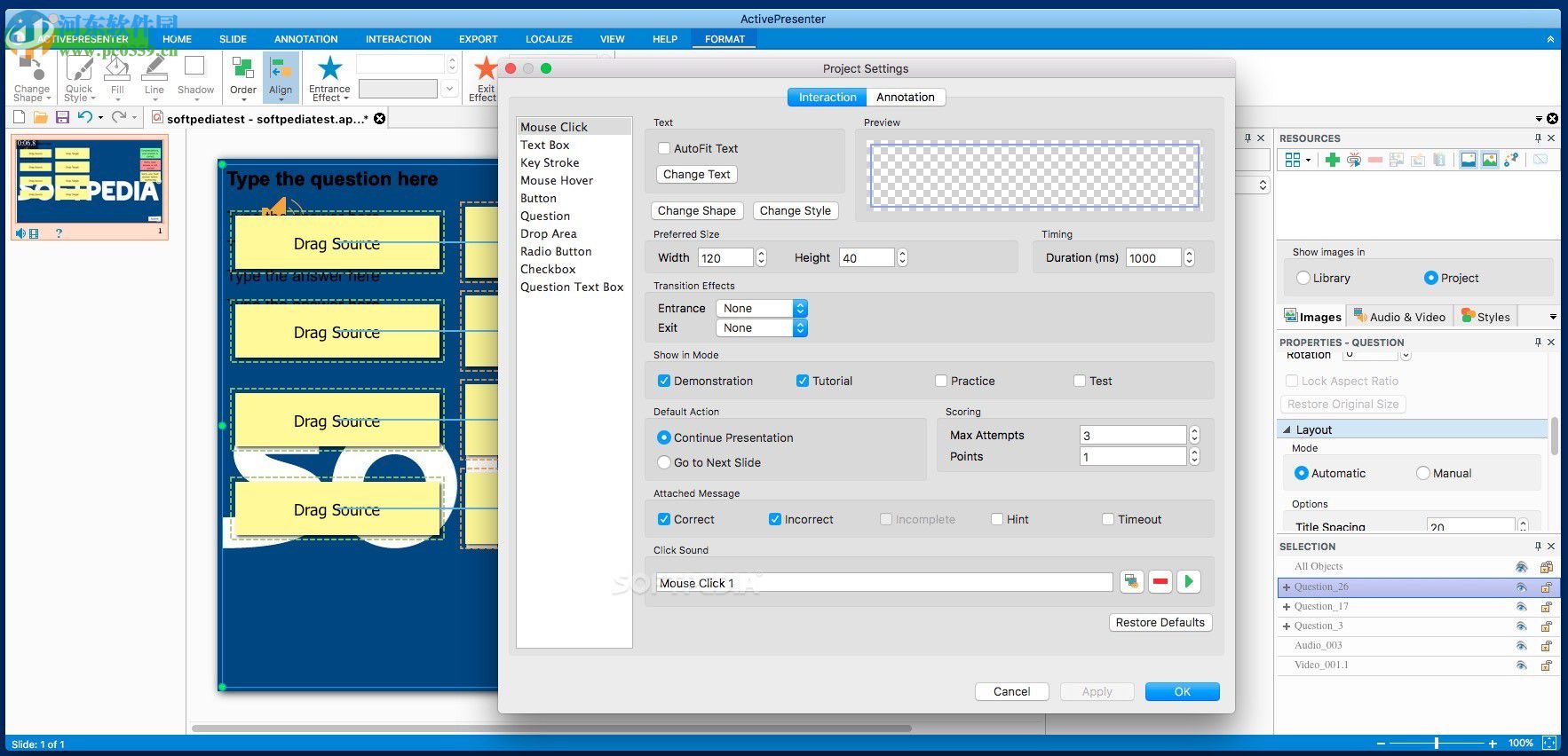
Task: Pin the Resources panel
Action: click(x=1538, y=138)
